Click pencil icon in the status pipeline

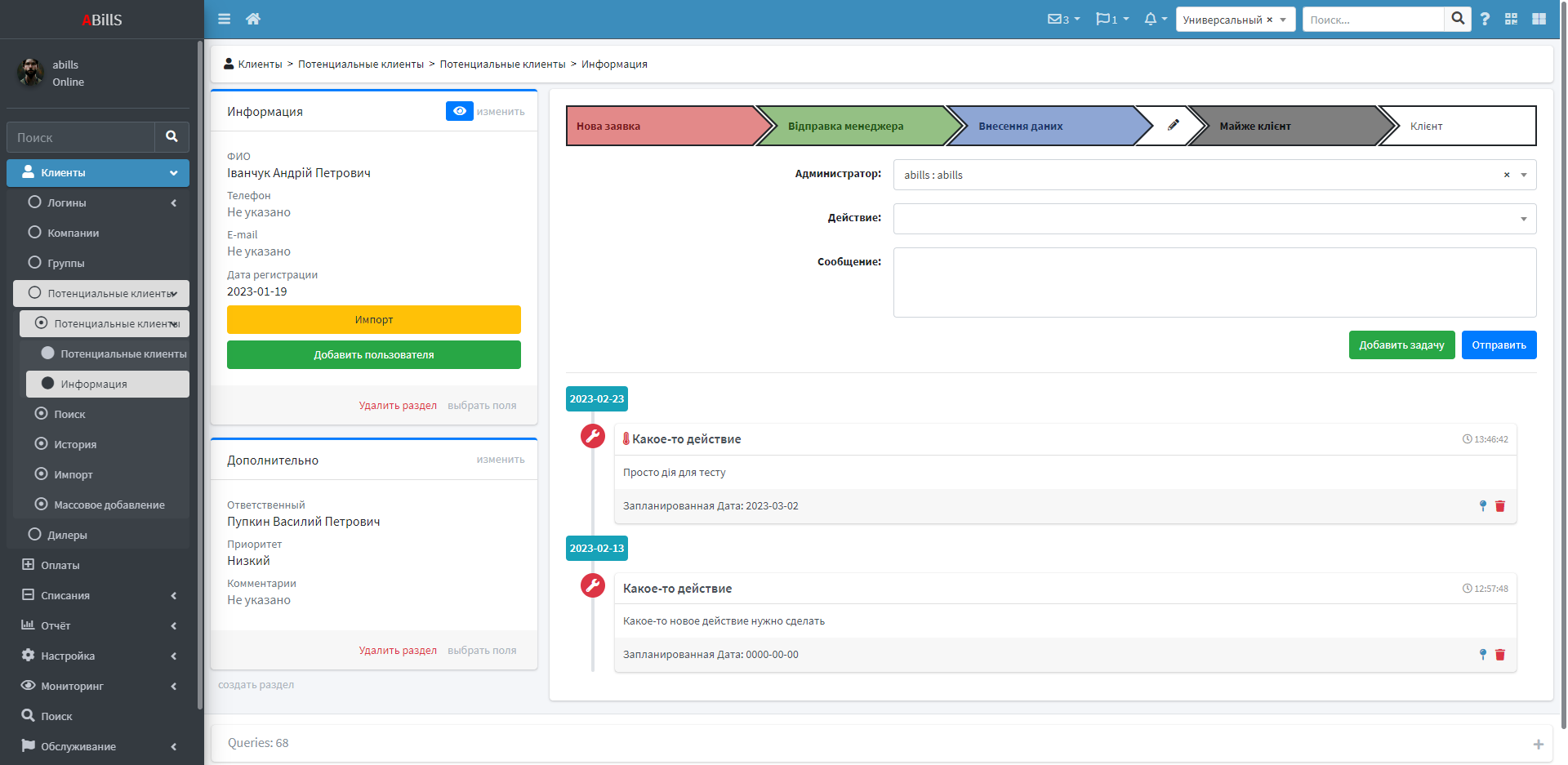pyautogui.click(x=1173, y=126)
